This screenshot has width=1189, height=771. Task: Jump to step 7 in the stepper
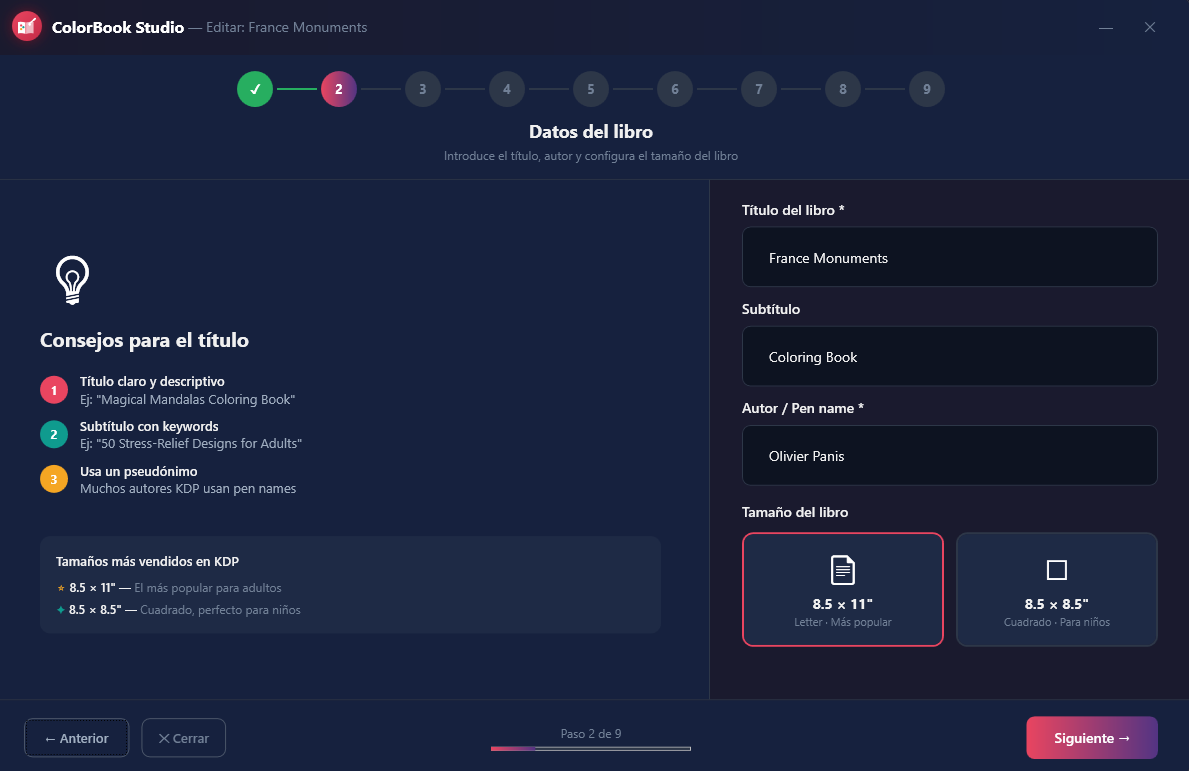coord(759,89)
